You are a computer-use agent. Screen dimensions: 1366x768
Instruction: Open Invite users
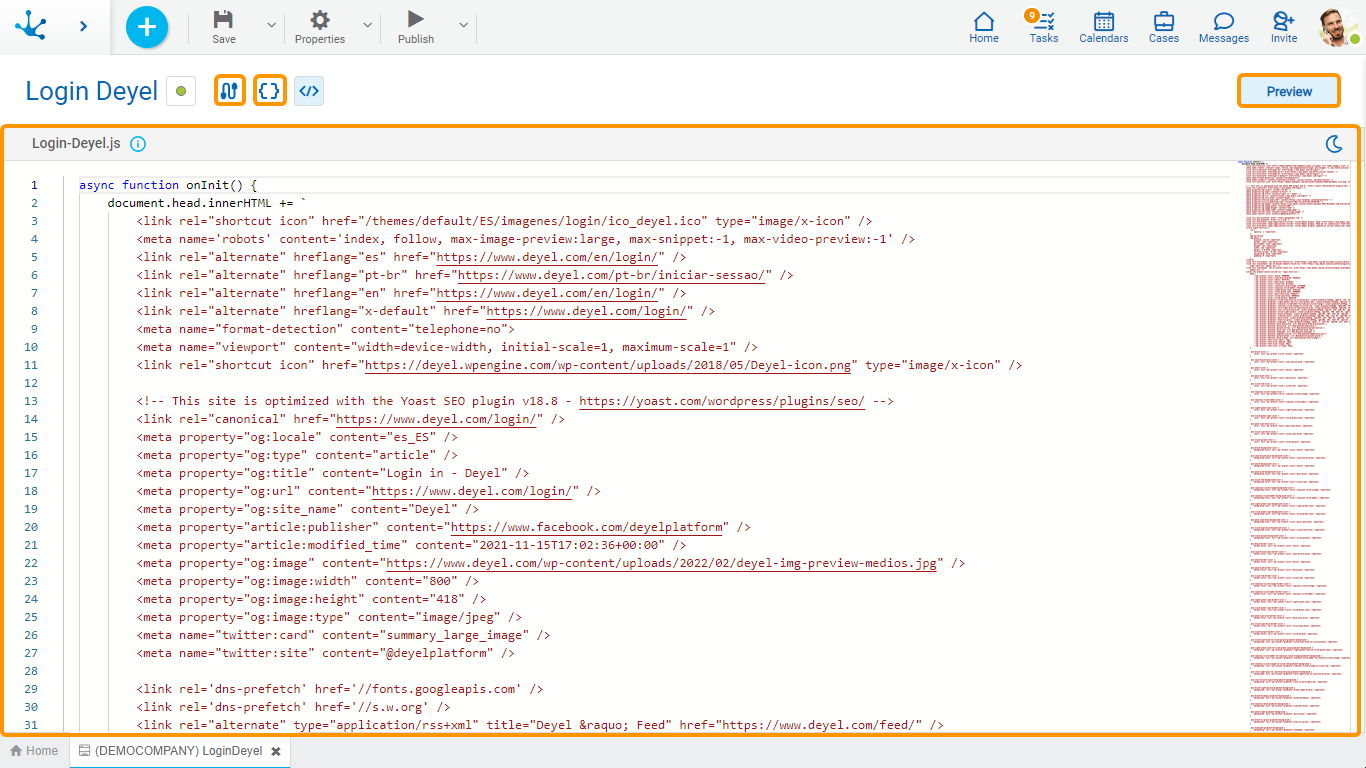[1284, 27]
